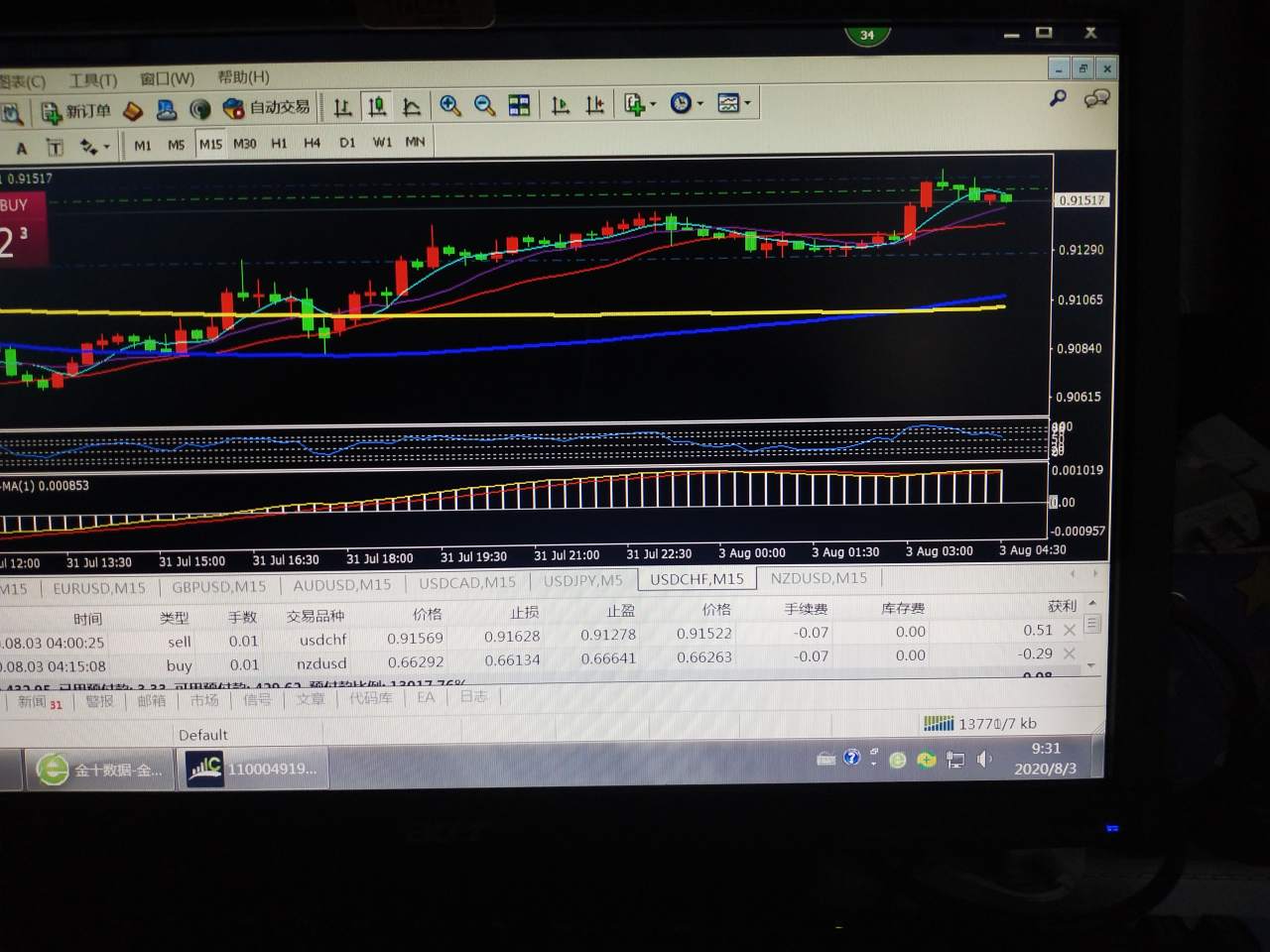
Task: Switch chart to candlestick mode
Action: [x=377, y=106]
